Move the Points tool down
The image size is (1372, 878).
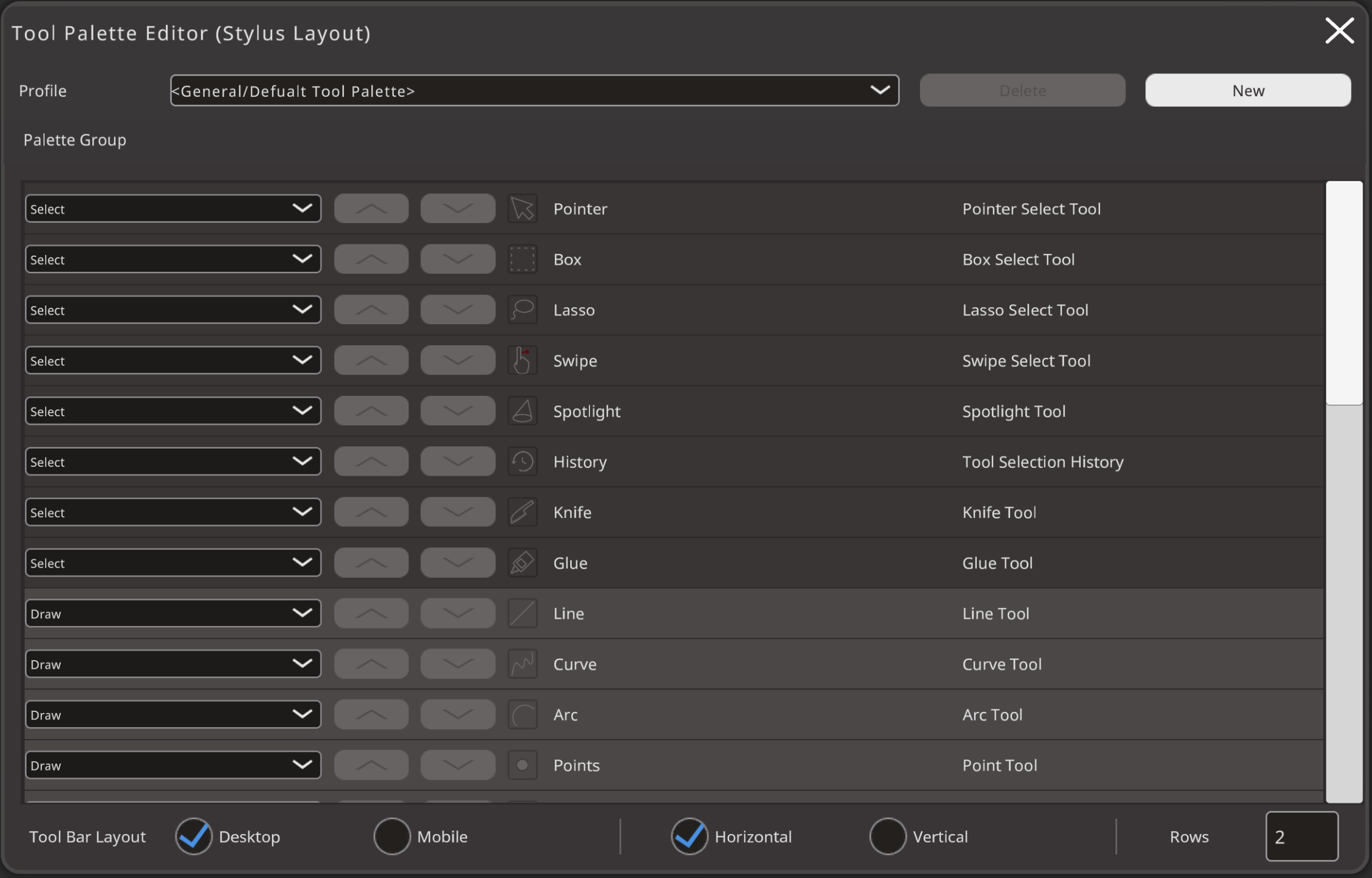click(x=457, y=765)
